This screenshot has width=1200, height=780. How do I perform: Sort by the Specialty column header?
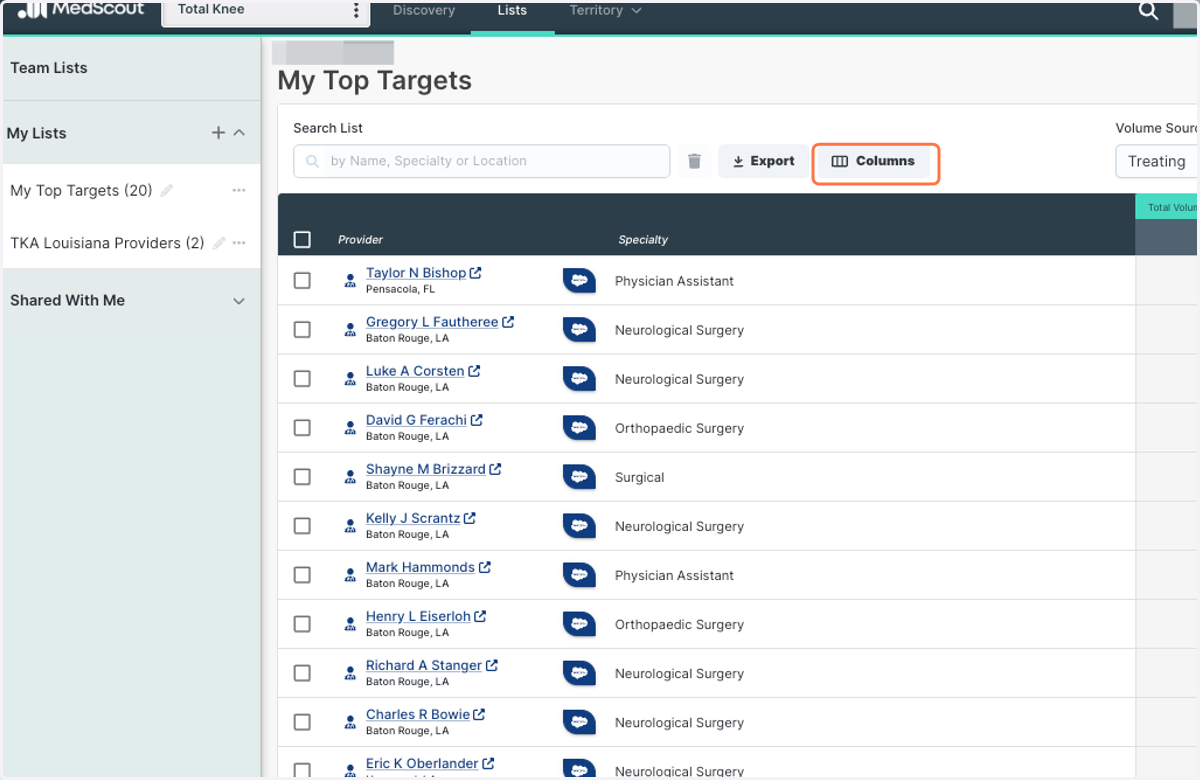(643, 240)
